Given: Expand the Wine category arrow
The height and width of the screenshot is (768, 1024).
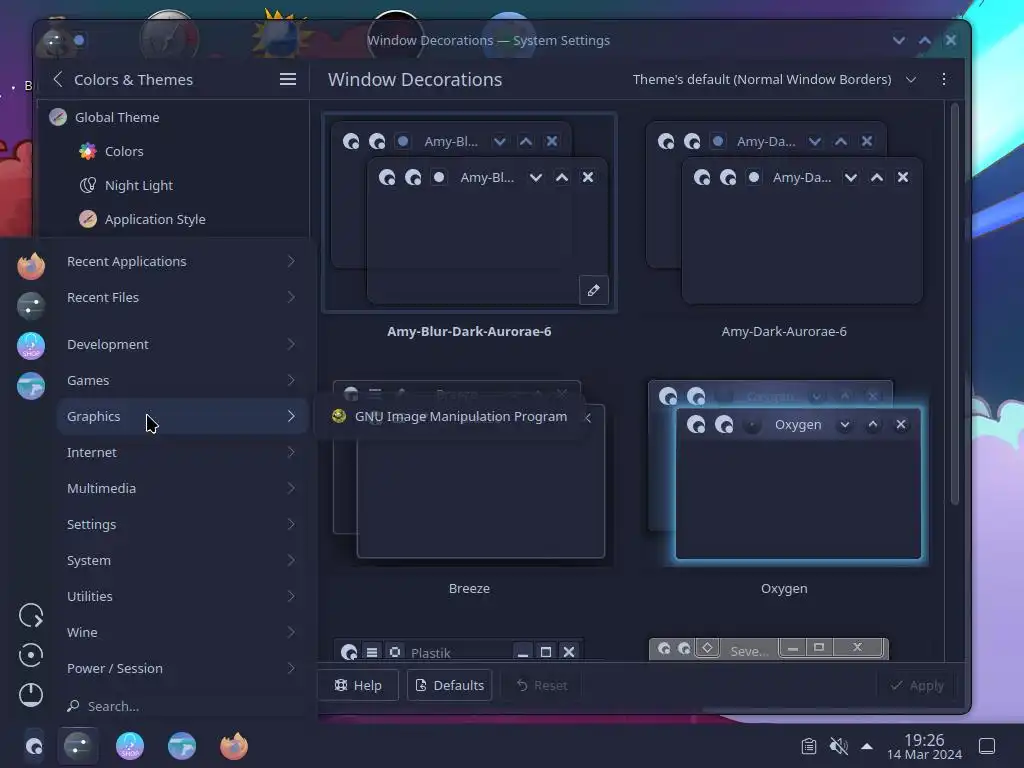Looking at the screenshot, I should coord(291,632).
